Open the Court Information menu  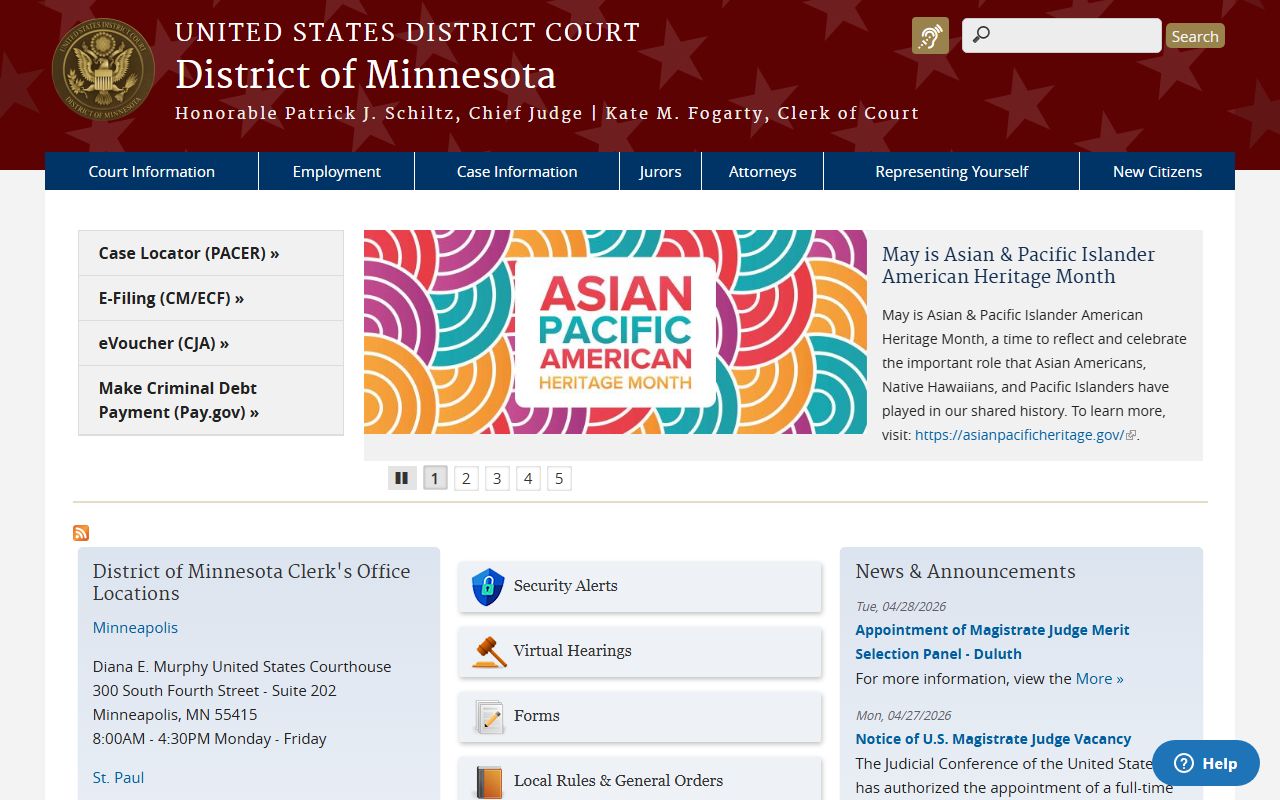click(151, 171)
